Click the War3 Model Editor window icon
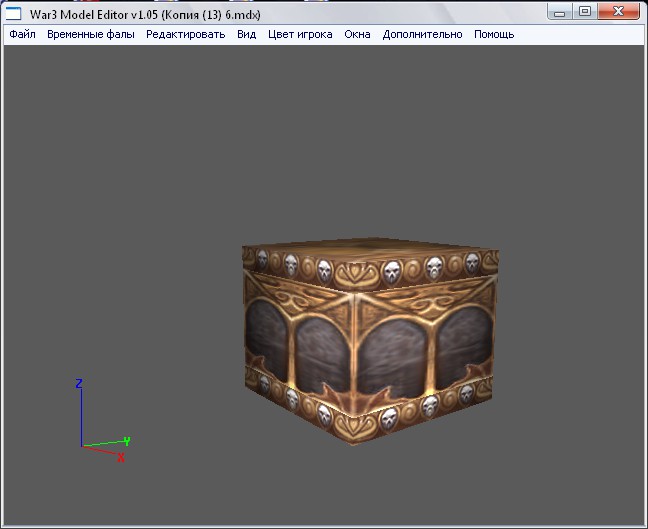The width and height of the screenshot is (648, 529). point(13,14)
